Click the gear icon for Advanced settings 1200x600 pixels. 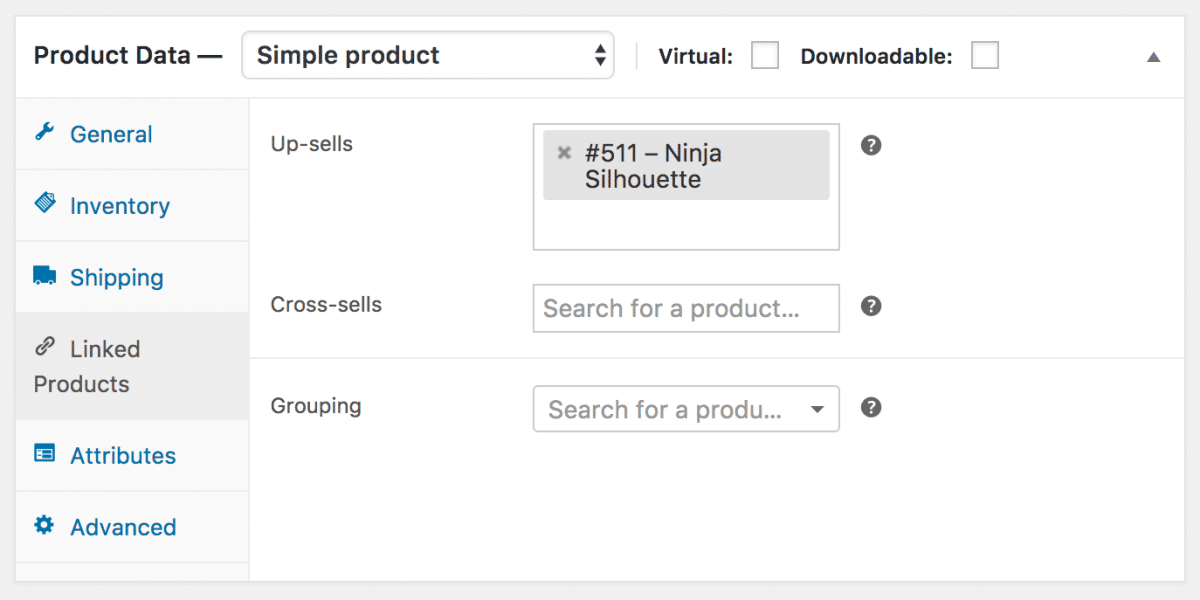coord(44,527)
